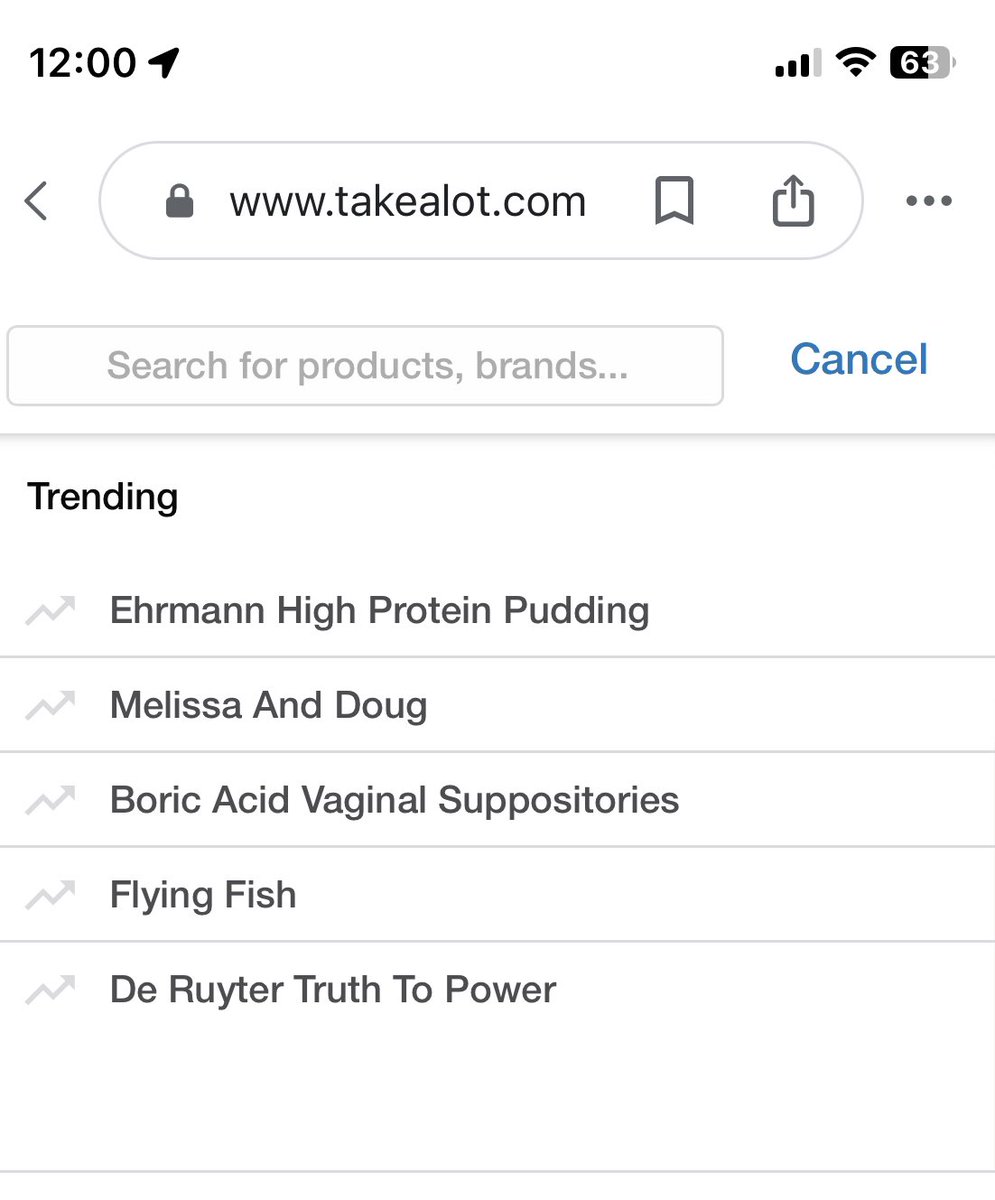
Task: Click the trending arrow beside Melissa And Doug
Action: 50,705
